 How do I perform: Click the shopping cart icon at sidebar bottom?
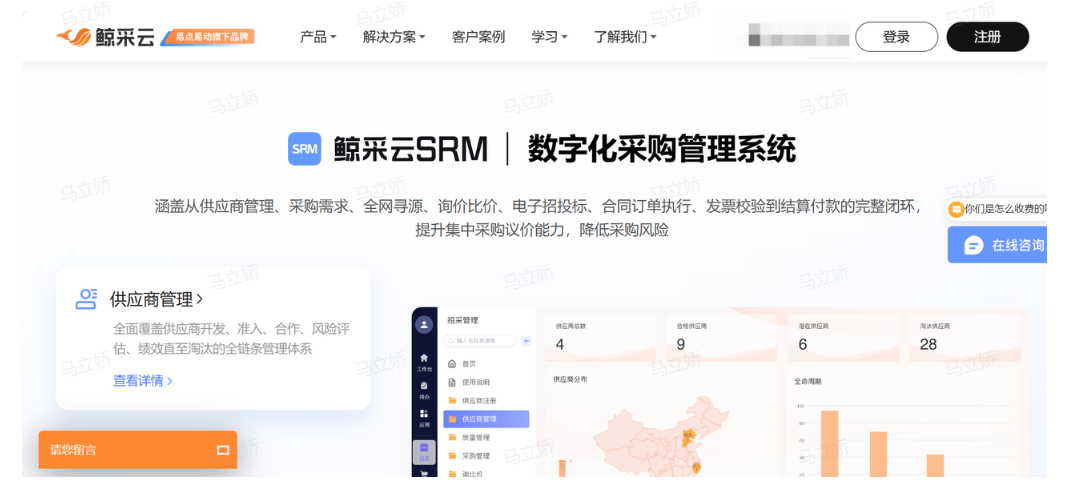(424, 473)
